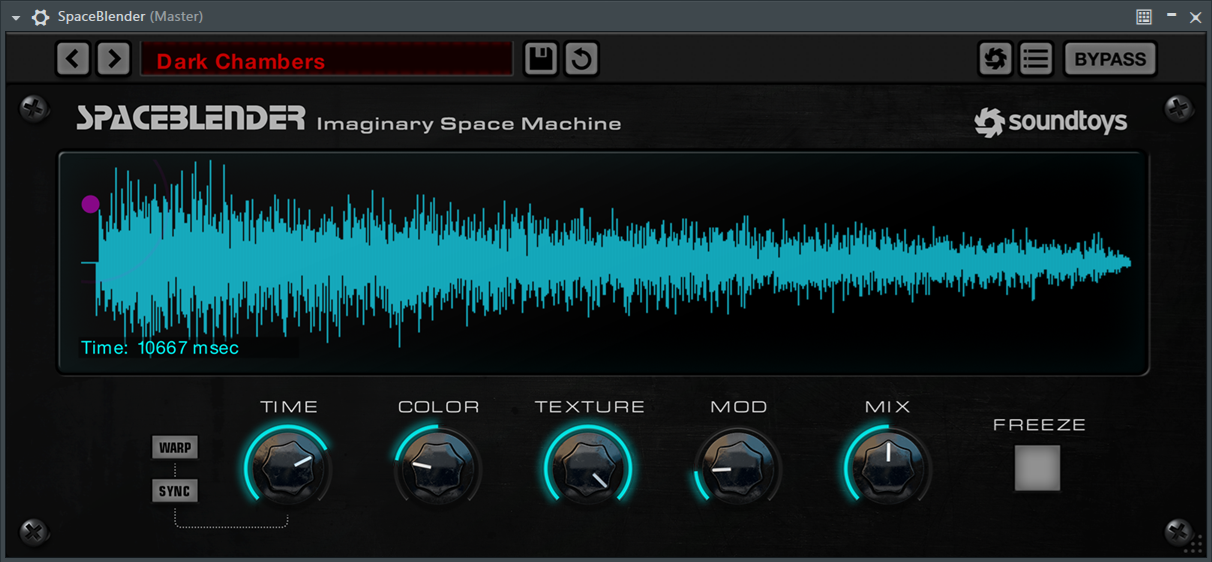Click the Time: 10667 msec readout
The height and width of the screenshot is (562, 1212).
click(x=160, y=348)
